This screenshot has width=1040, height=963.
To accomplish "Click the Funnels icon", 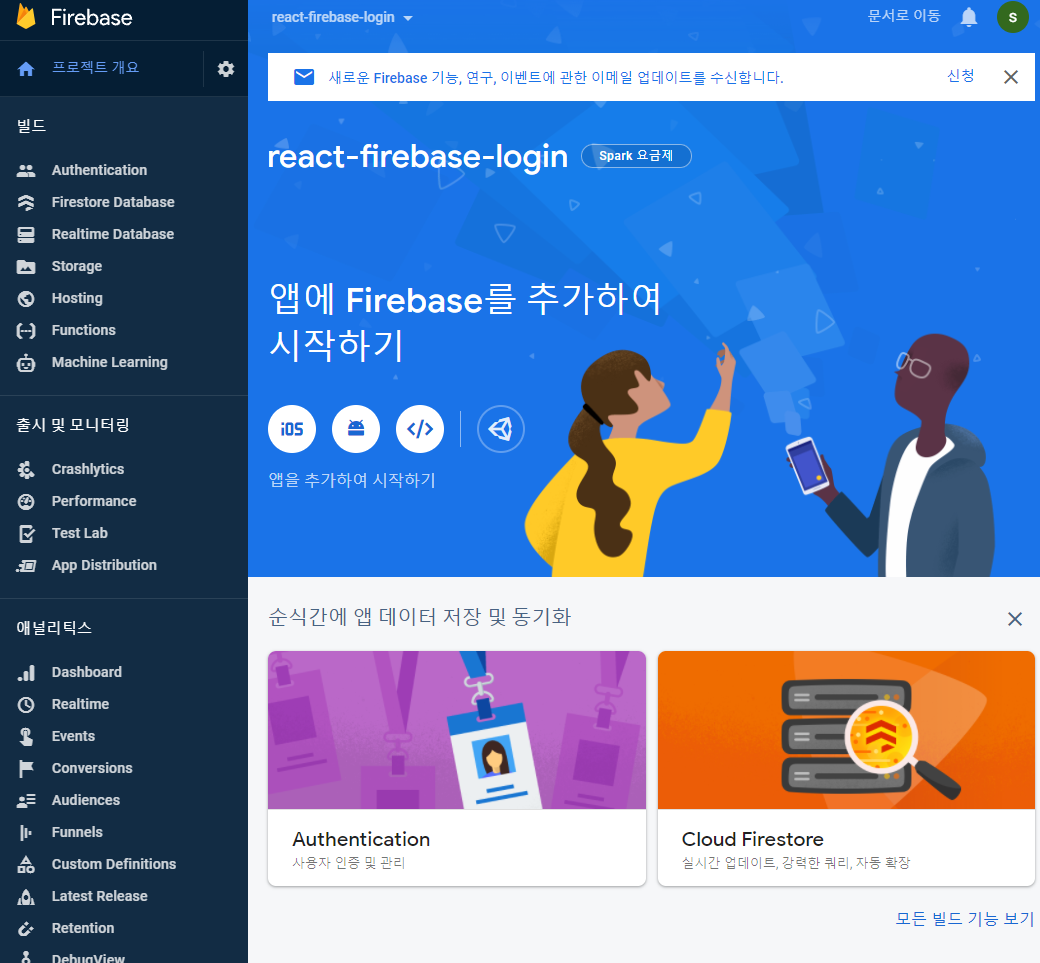I will [26, 833].
